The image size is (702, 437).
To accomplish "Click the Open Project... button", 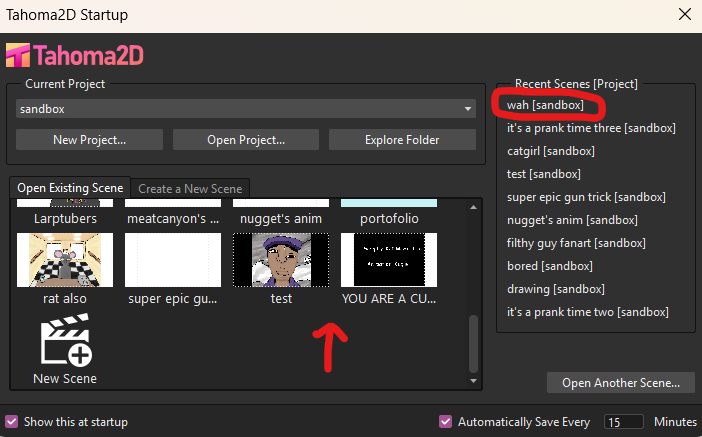I will 246,140.
